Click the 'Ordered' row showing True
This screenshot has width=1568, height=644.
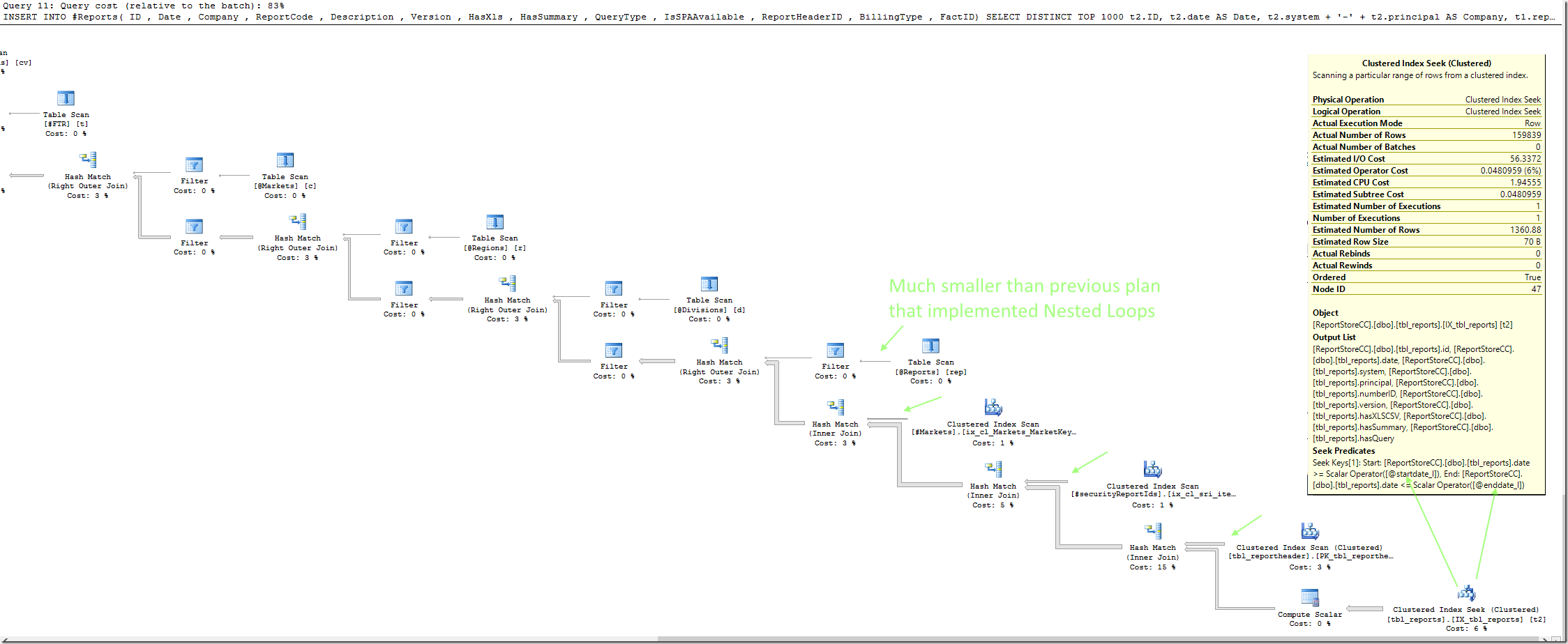1426,277
